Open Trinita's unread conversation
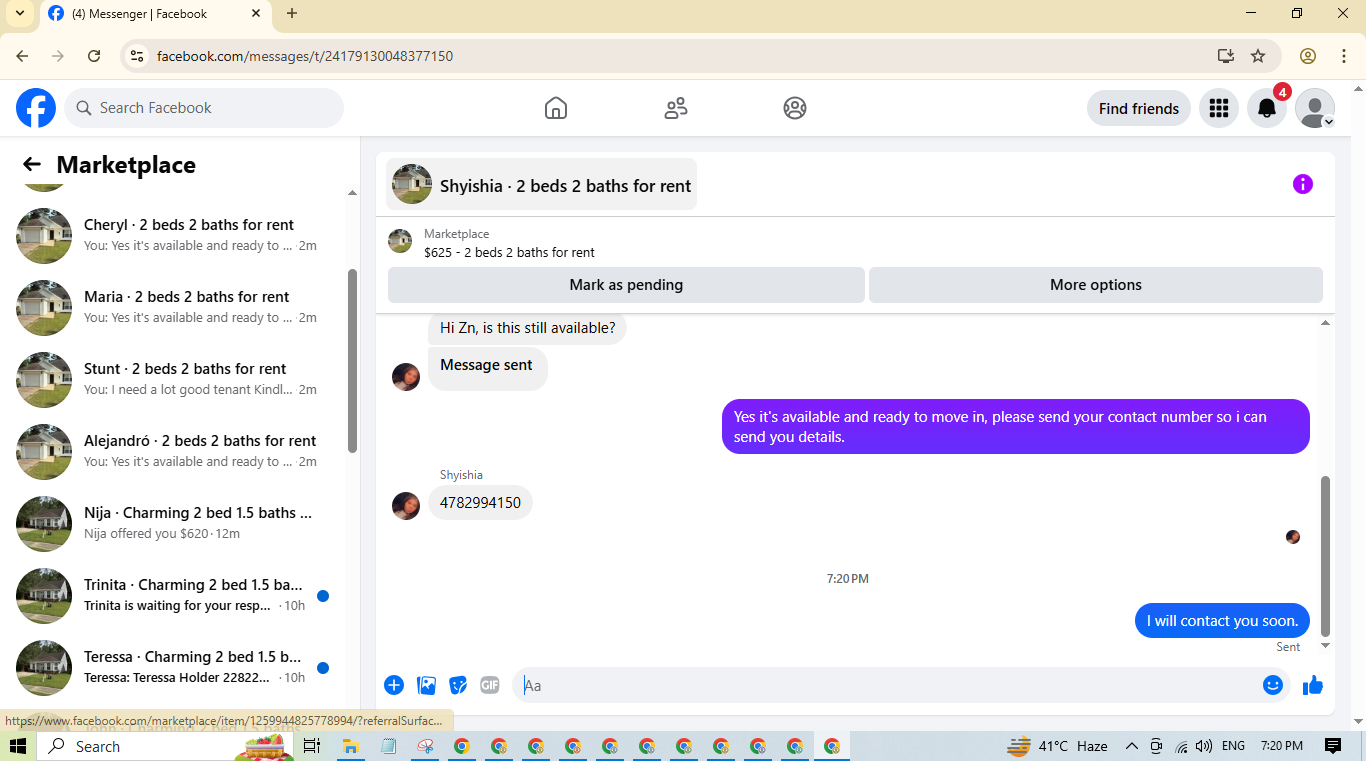 (x=180, y=595)
